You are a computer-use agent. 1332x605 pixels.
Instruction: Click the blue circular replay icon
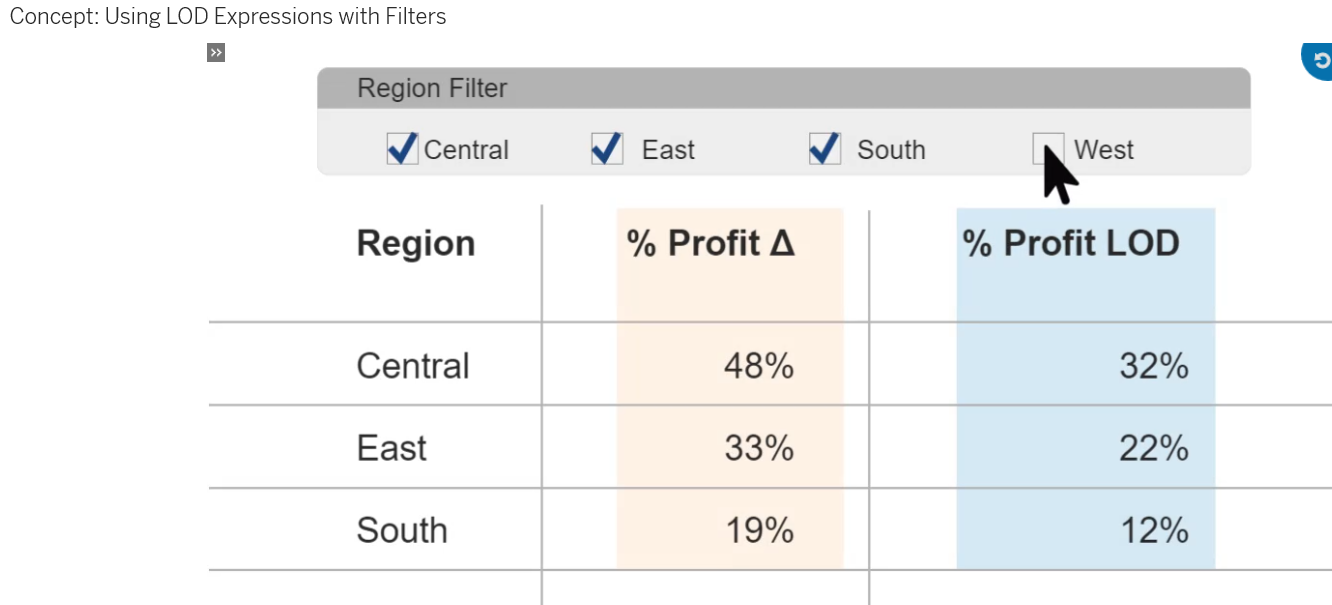(1320, 61)
